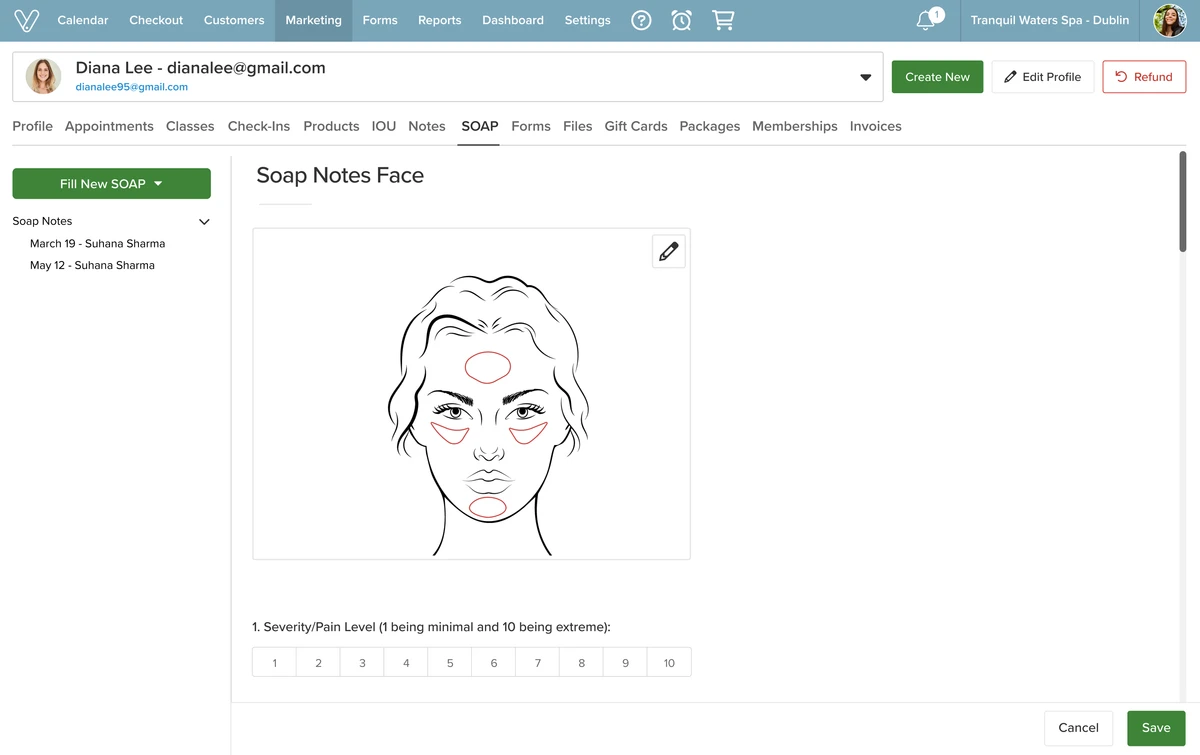1200x755 pixels.
Task: Click the Cancel button
Action: point(1078,728)
